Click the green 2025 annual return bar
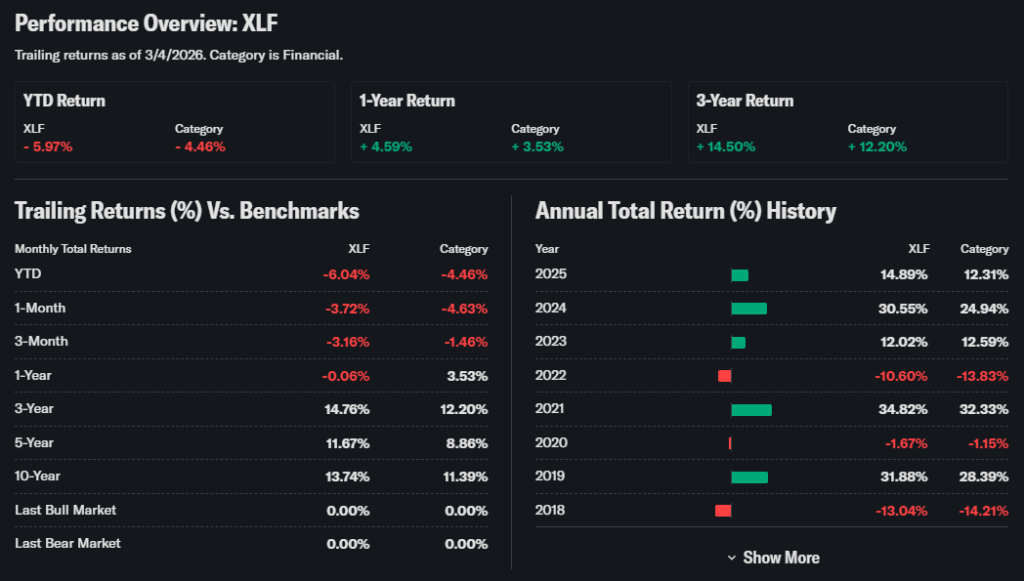This screenshot has height=581, width=1024. [739, 275]
